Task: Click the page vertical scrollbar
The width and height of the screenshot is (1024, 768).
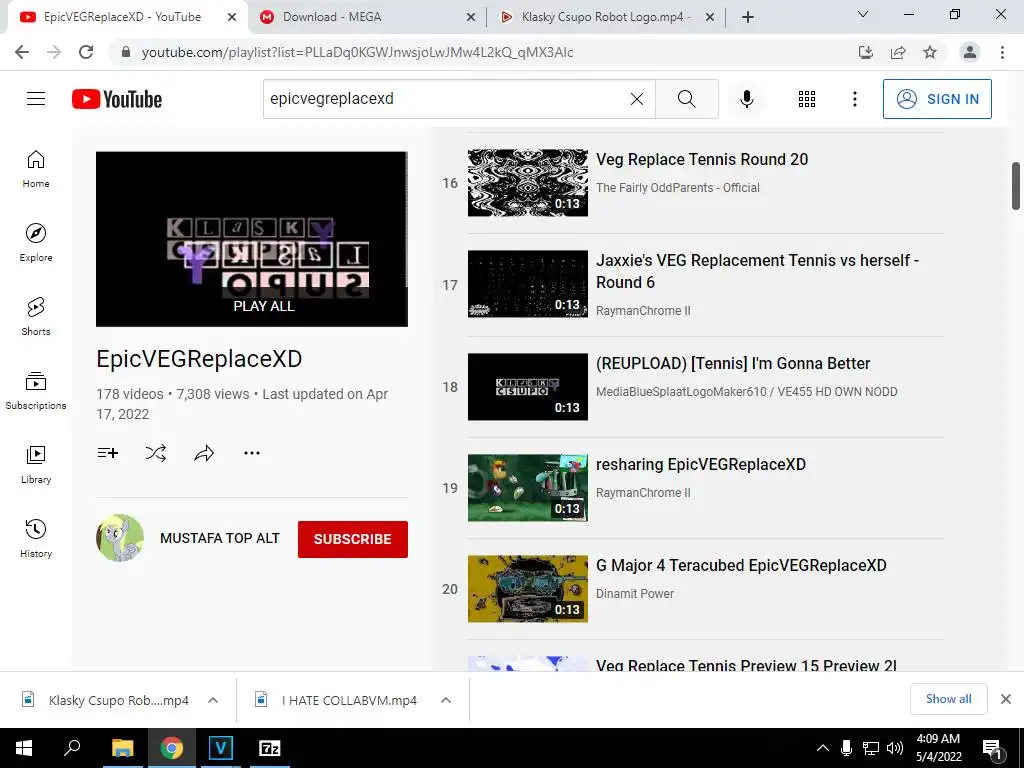Action: pos(1016,186)
